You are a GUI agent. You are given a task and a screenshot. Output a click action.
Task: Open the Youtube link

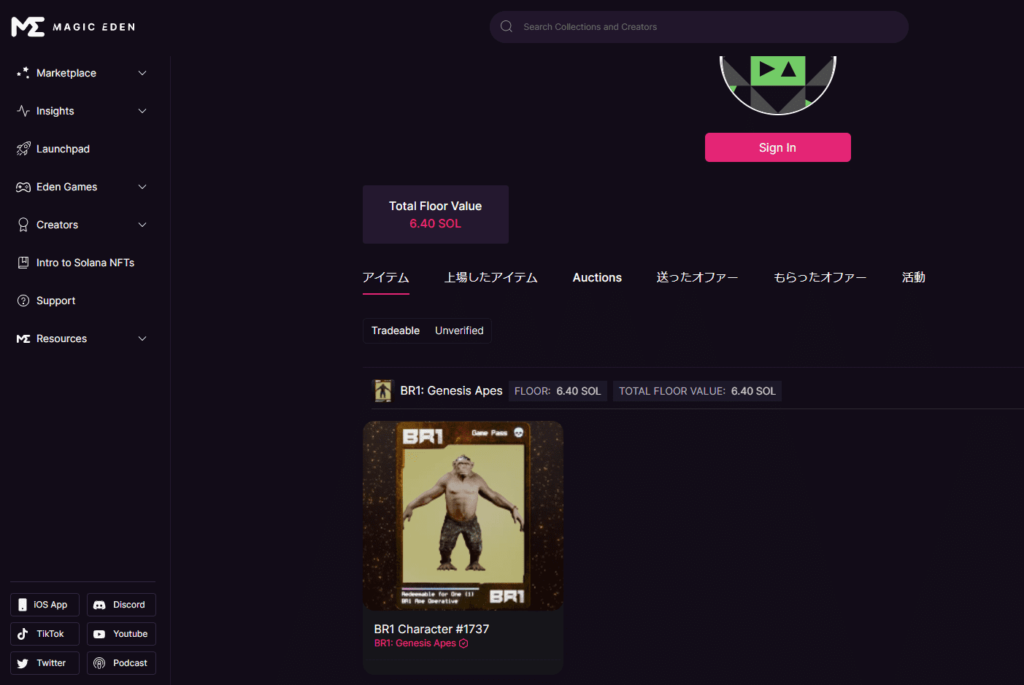point(121,634)
